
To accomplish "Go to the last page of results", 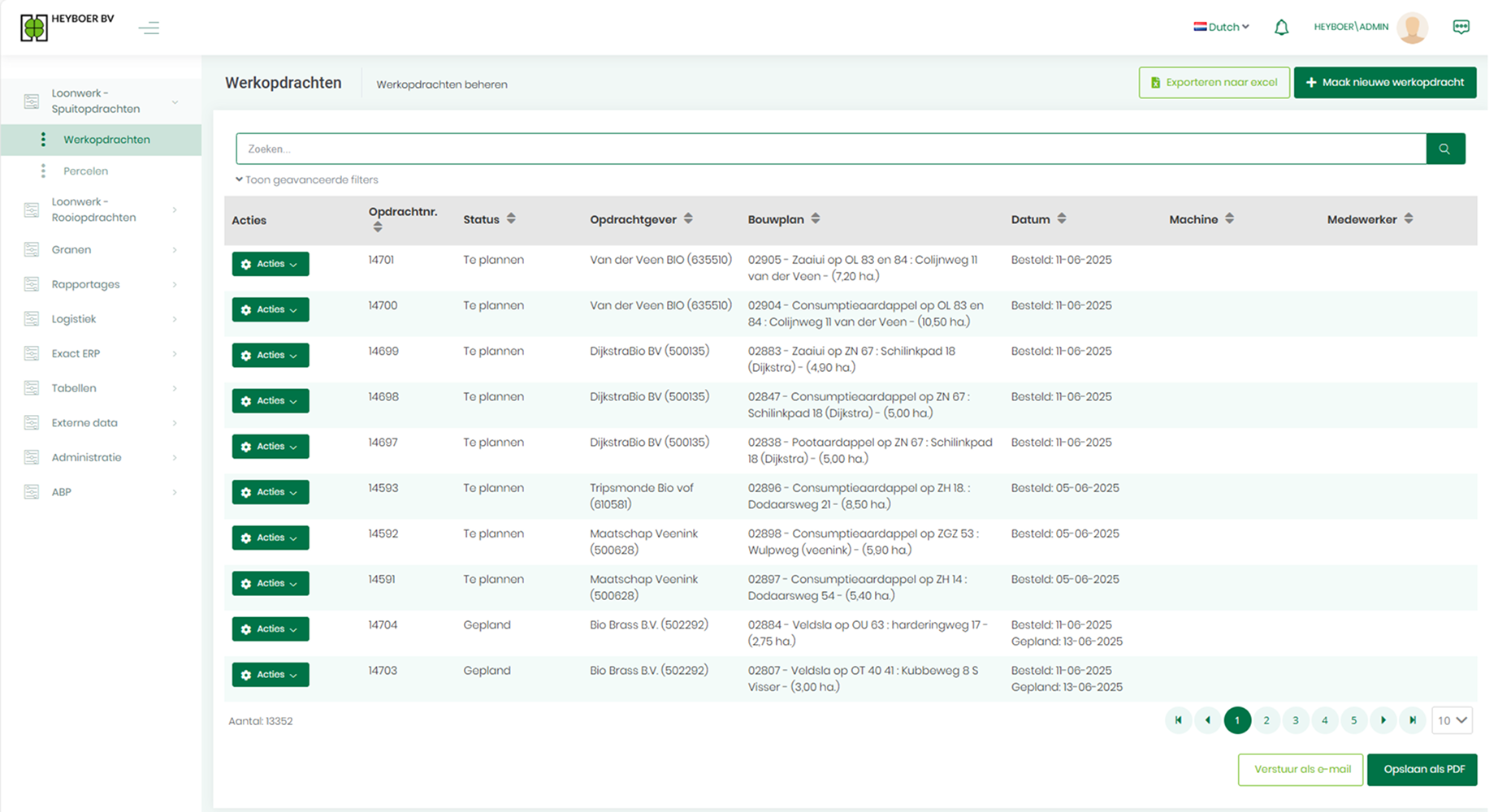I will click(x=1413, y=720).
